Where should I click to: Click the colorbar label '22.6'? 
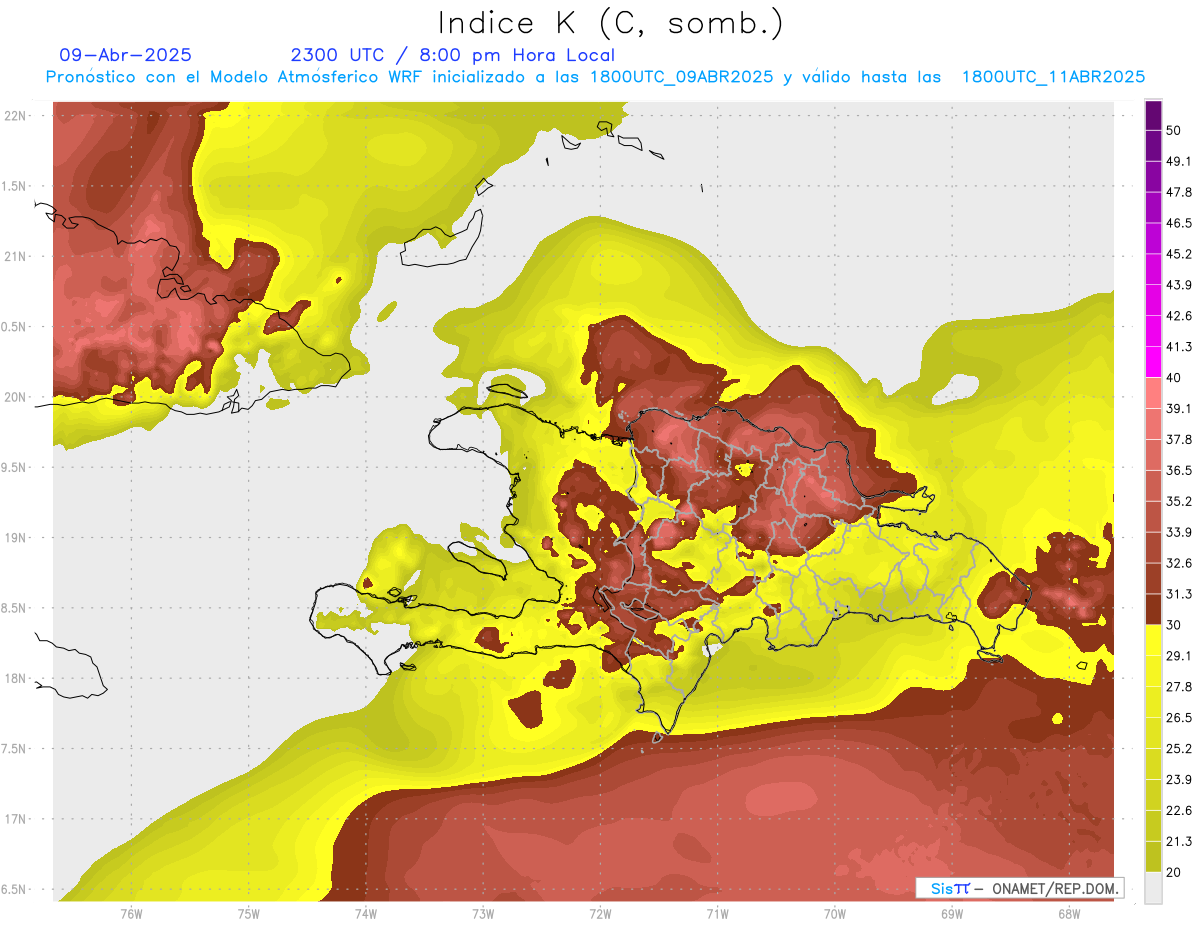(1179, 810)
